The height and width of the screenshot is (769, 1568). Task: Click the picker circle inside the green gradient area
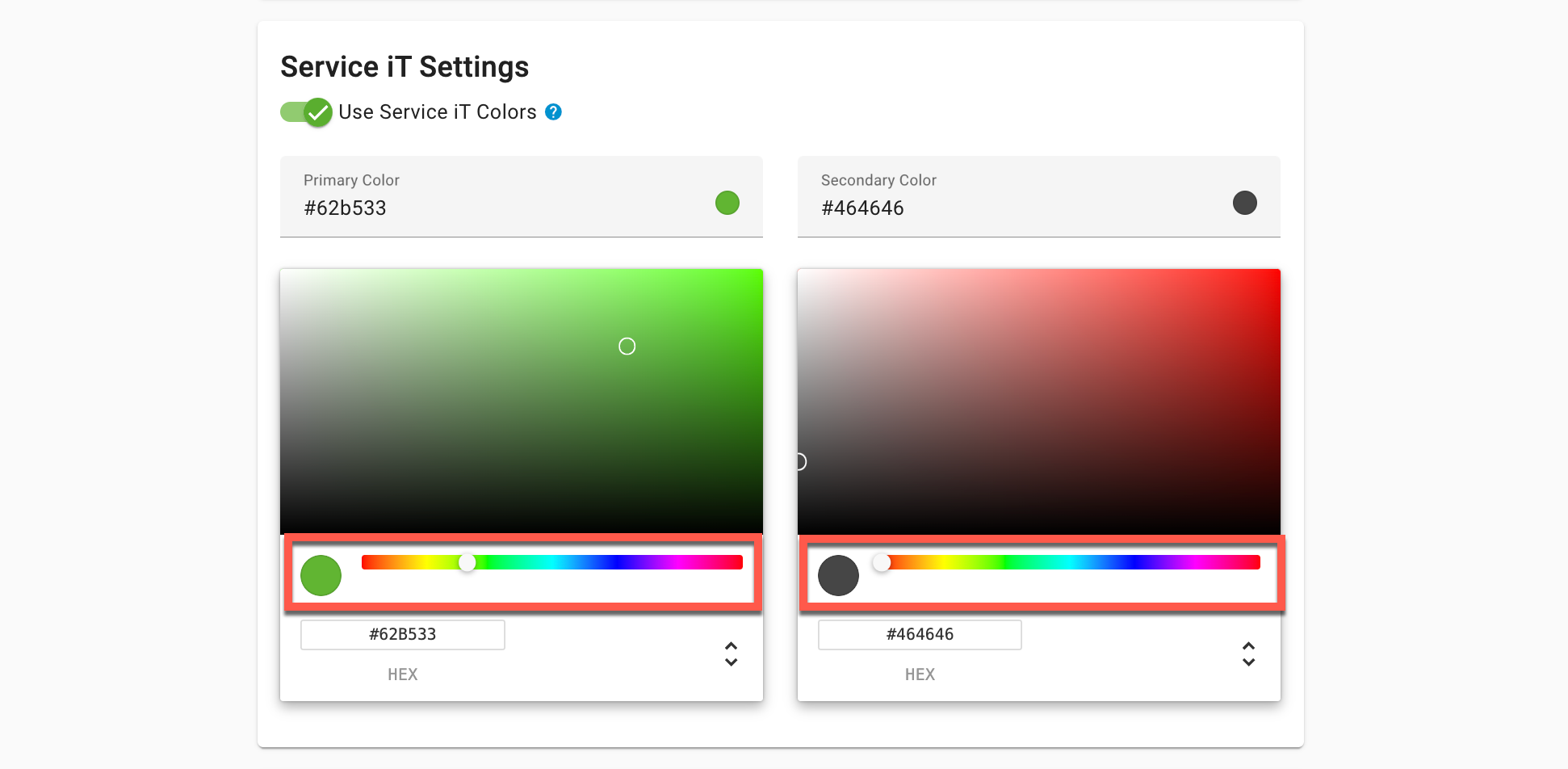click(627, 346)
